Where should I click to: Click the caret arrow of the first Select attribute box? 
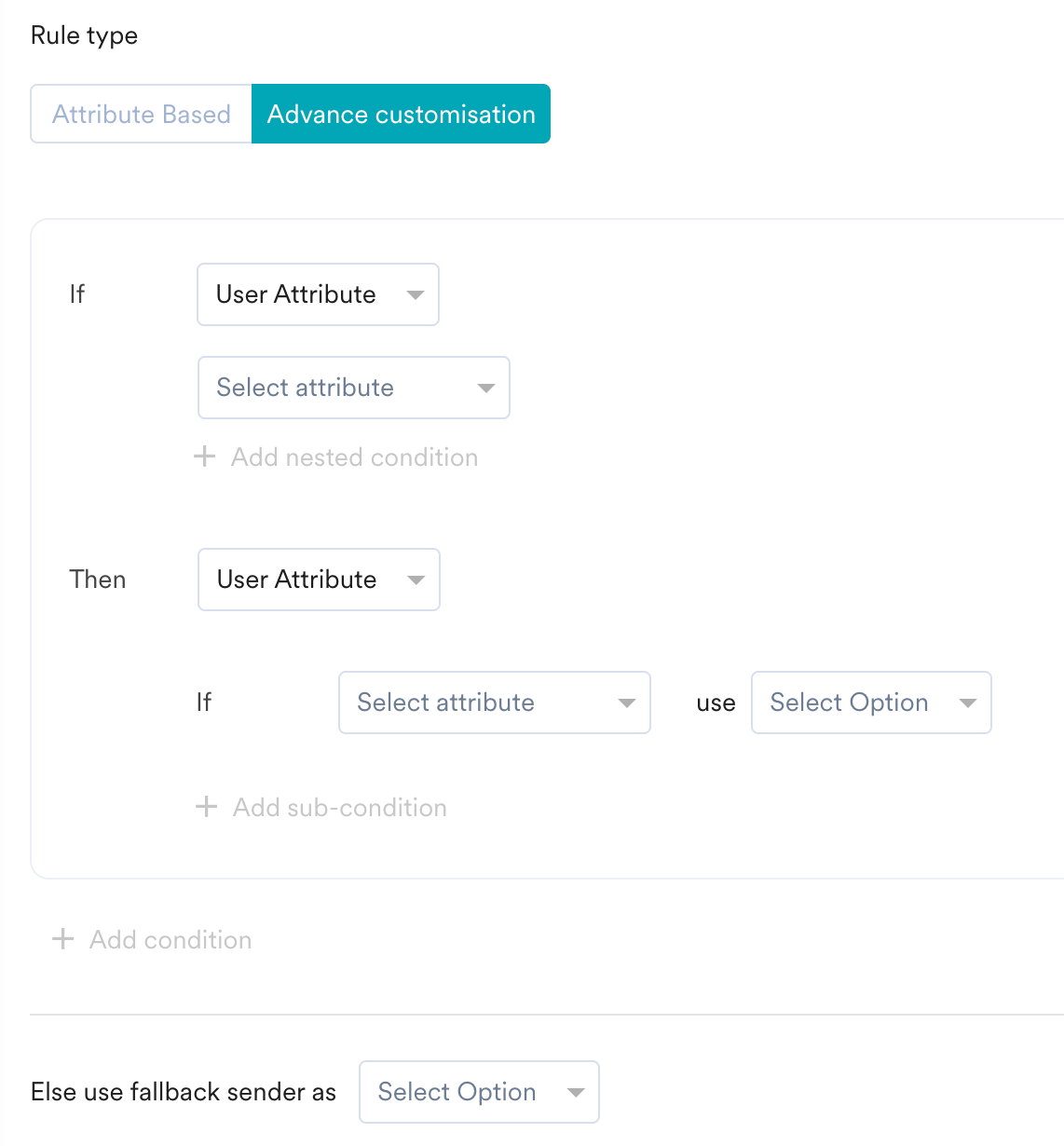click(x=486, y=388)
